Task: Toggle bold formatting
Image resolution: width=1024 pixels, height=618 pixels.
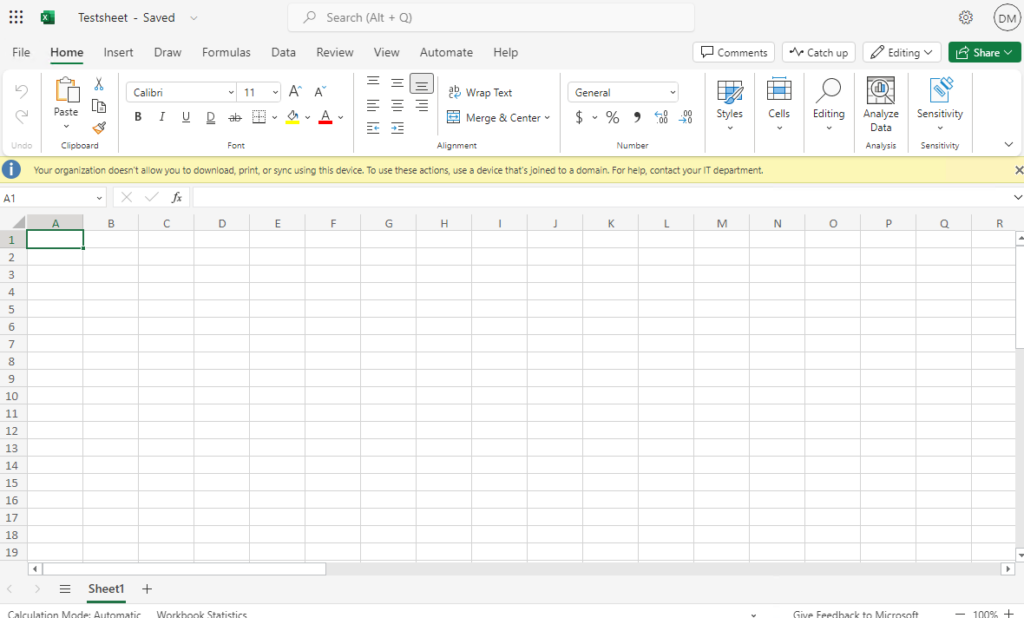Action: [x=137, y=117]
